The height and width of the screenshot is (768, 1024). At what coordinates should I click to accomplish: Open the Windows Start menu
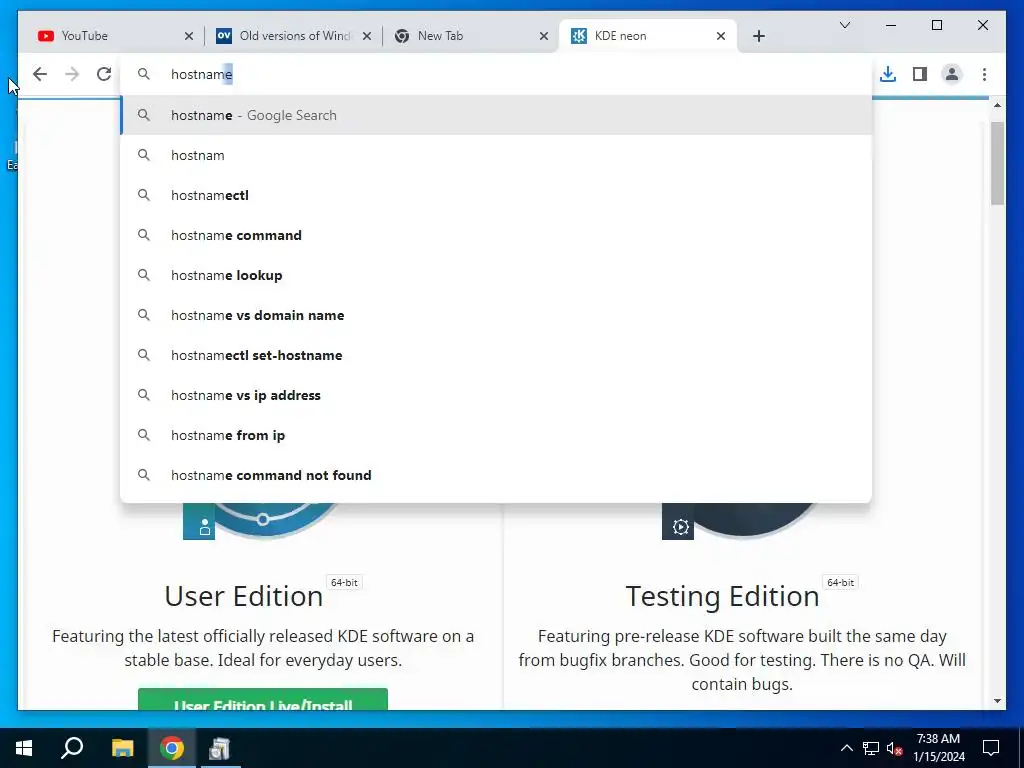tap(24, 748)
